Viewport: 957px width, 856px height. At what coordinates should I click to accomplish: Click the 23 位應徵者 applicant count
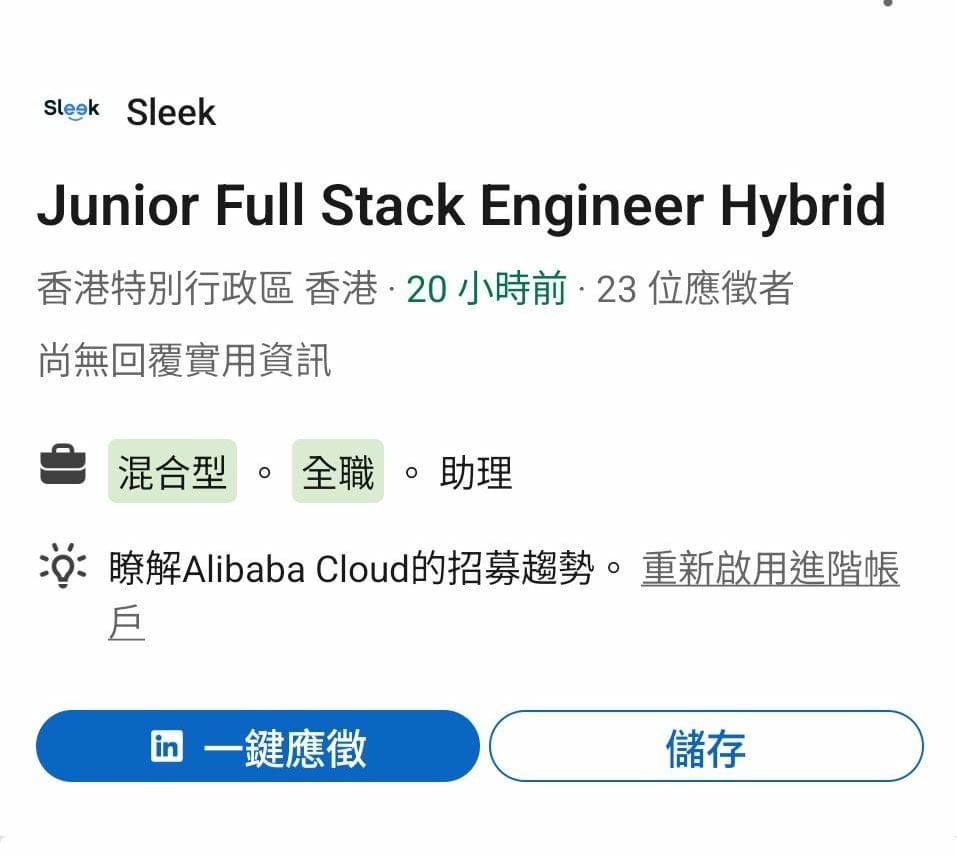695,288
